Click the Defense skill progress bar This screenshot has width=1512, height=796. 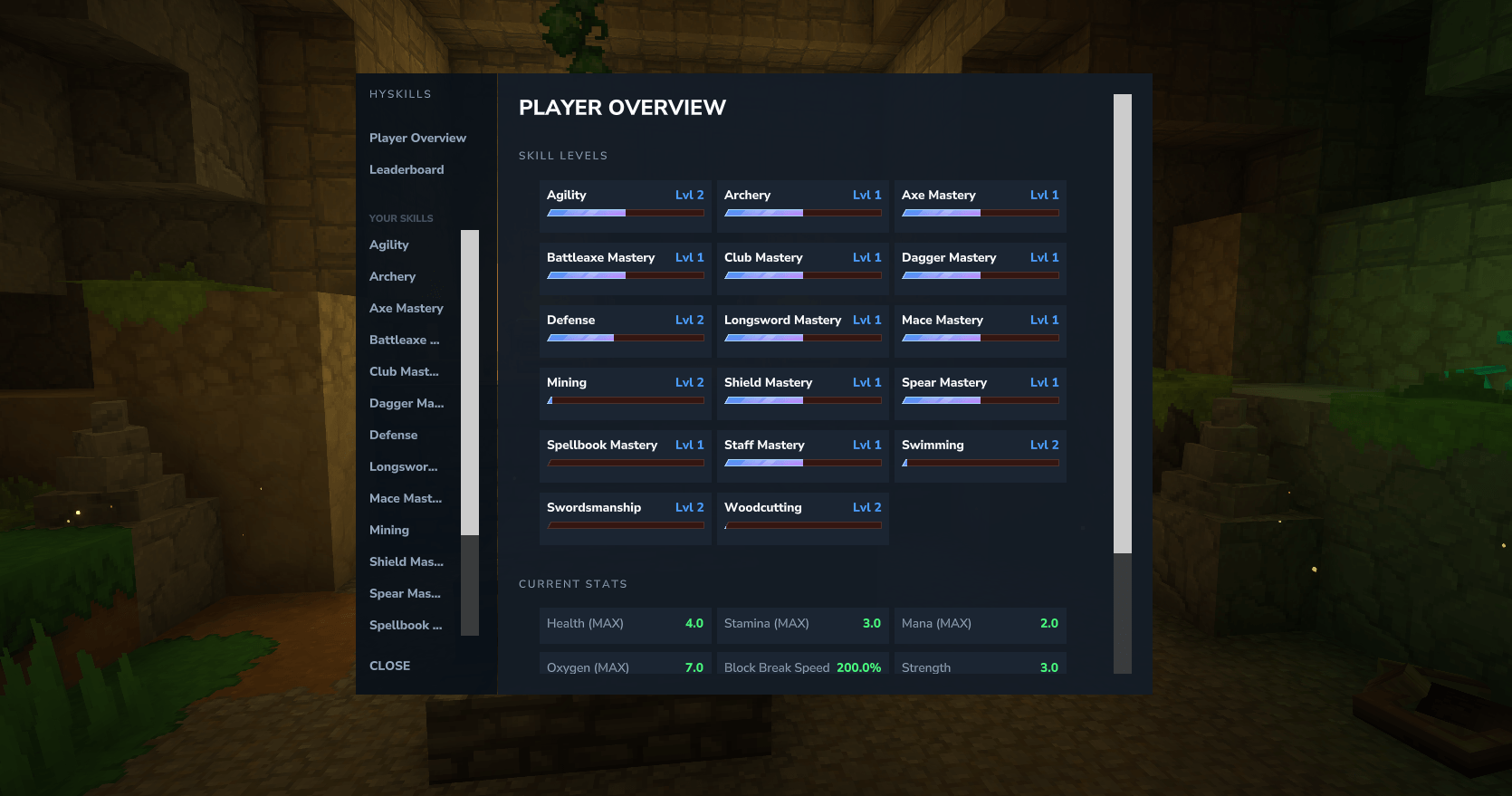(x=625, y=339)
